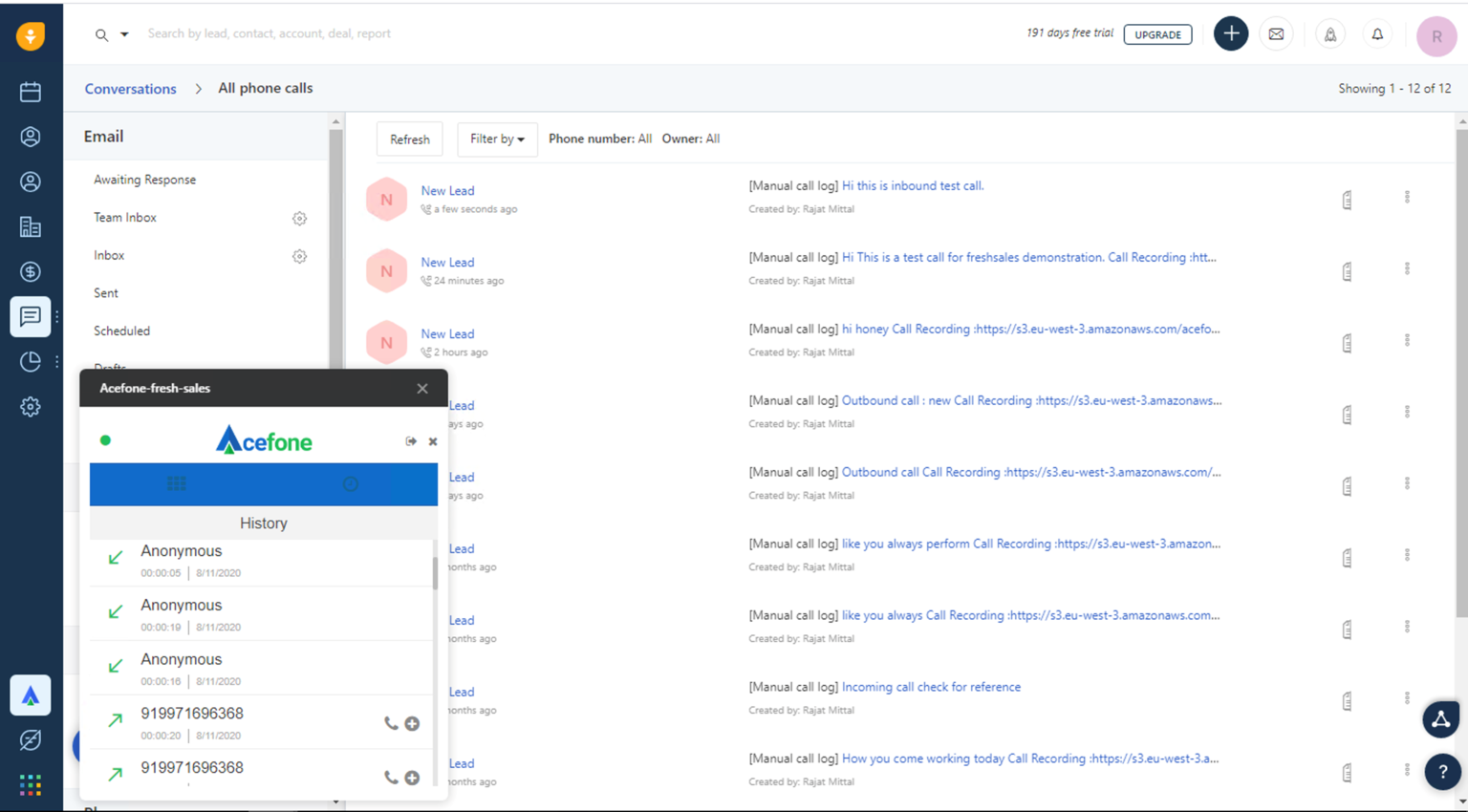
Task: Expand the search options arrow
Action: click(122, 33)
